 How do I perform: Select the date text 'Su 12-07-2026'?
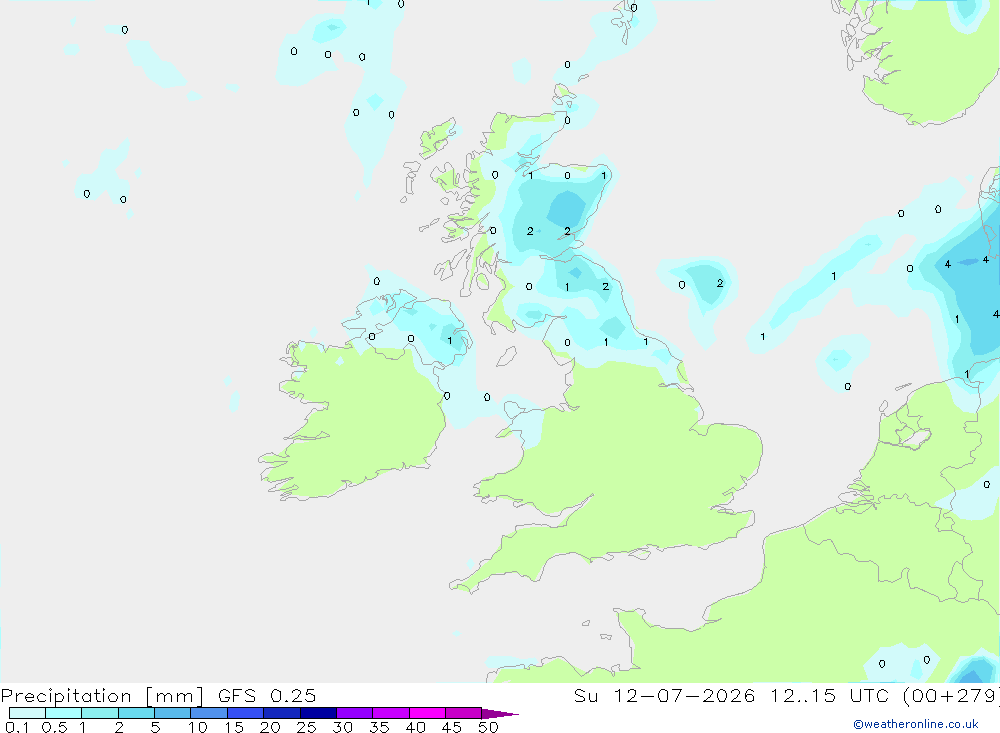(664, 696)
